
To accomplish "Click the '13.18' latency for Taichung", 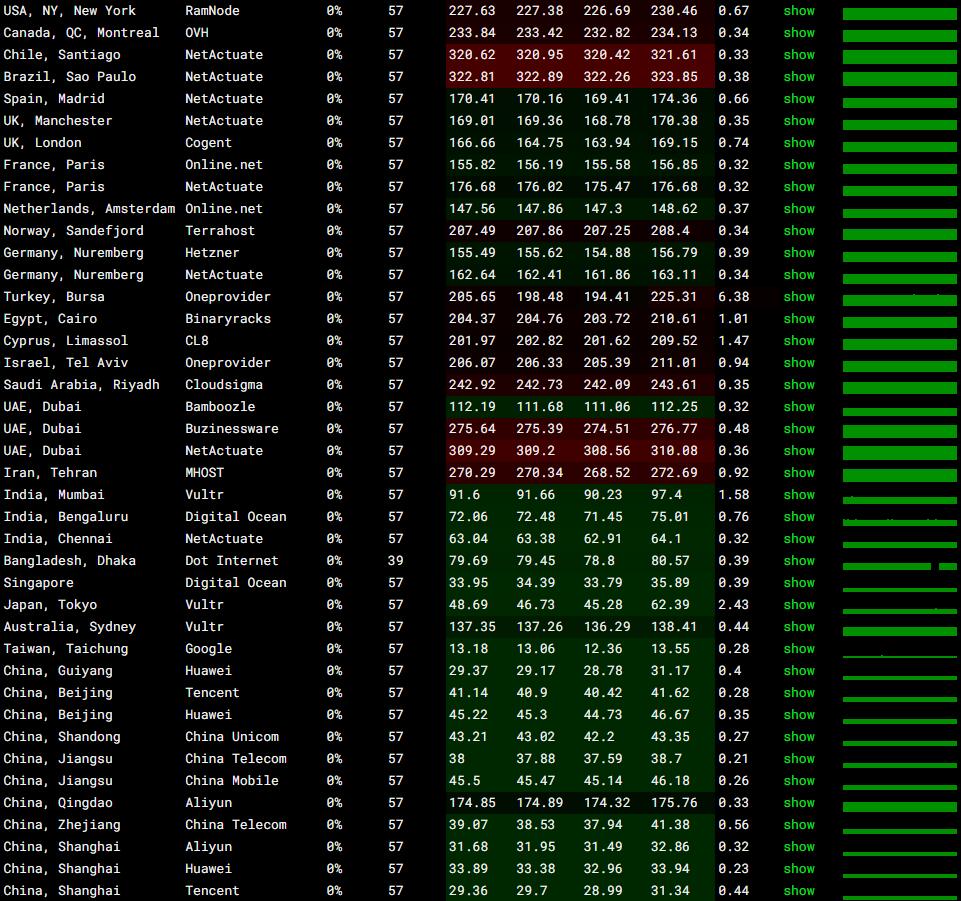I will (468, 649).
